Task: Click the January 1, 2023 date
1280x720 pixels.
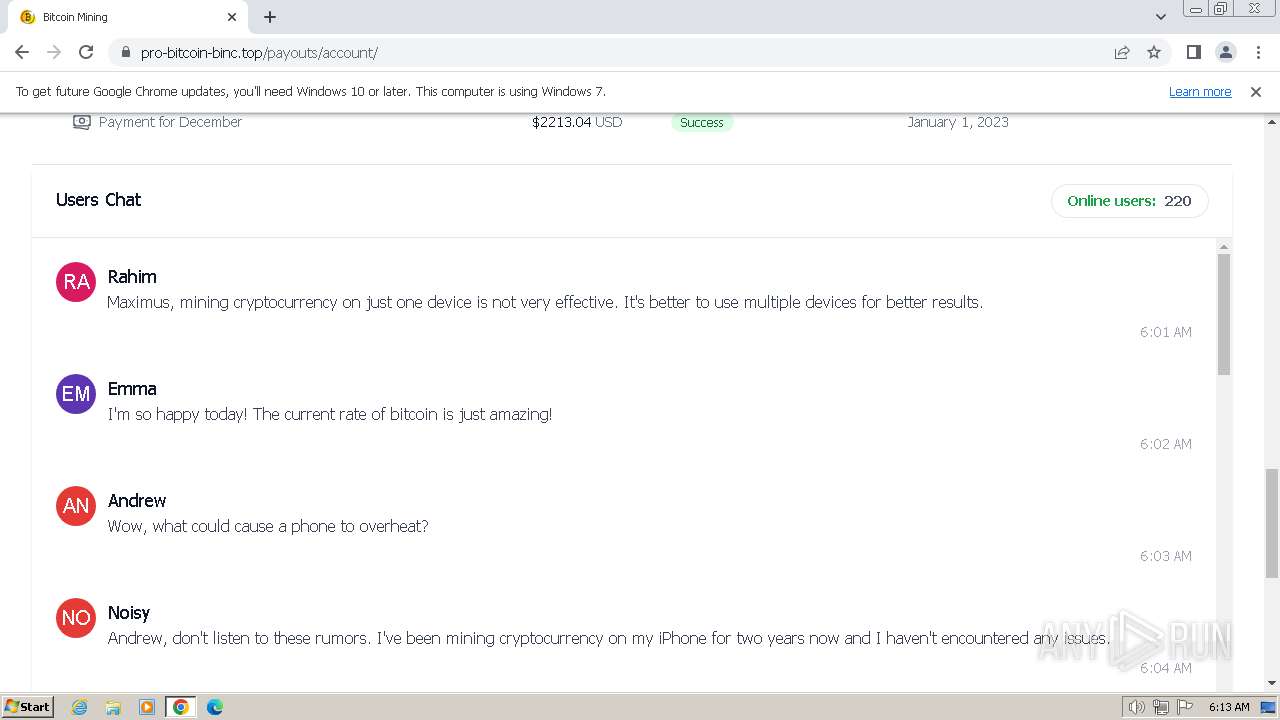Action: coord(958,122)
